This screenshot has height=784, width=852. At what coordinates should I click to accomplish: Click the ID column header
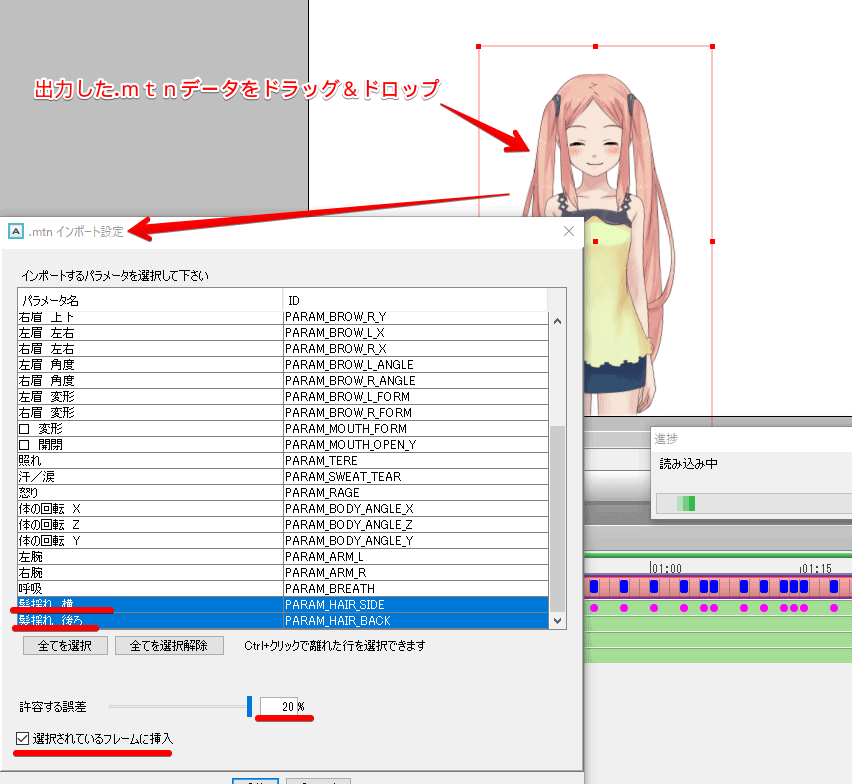[x=415, y=300]
